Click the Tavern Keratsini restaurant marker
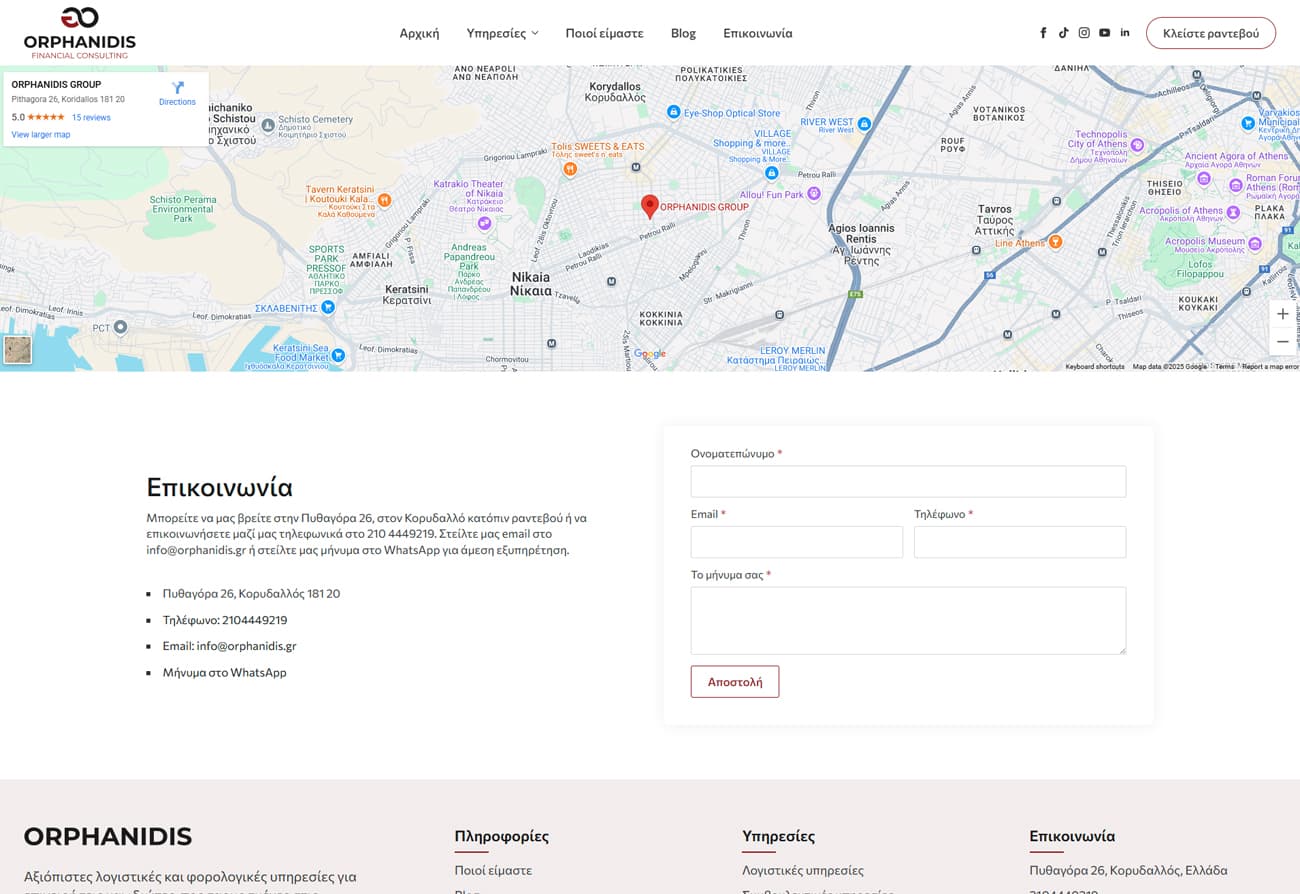This screenshot has height=894, width=1300. (384, 200)
